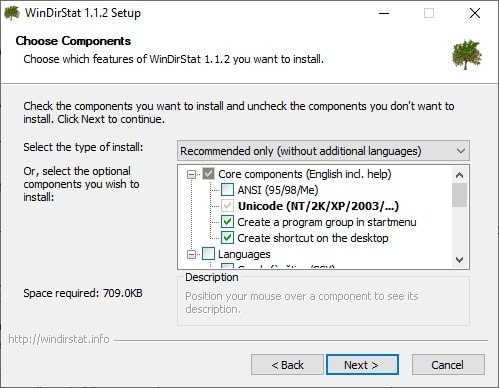Viewport: 499px width, 388px height.
Task: Select the Languages tree item label
Action: pos(244,254)
